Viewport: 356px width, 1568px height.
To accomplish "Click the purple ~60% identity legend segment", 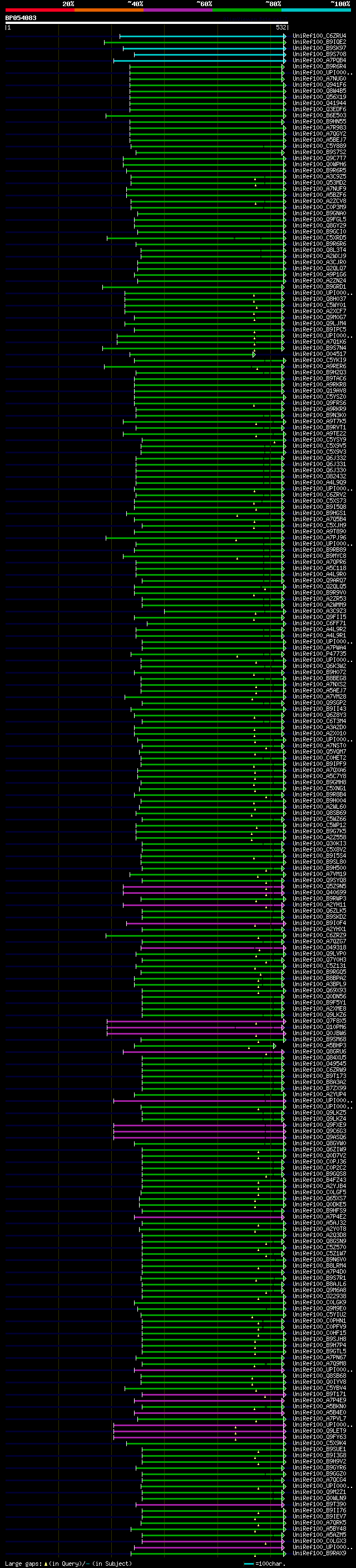I will (x=179, y=10).
